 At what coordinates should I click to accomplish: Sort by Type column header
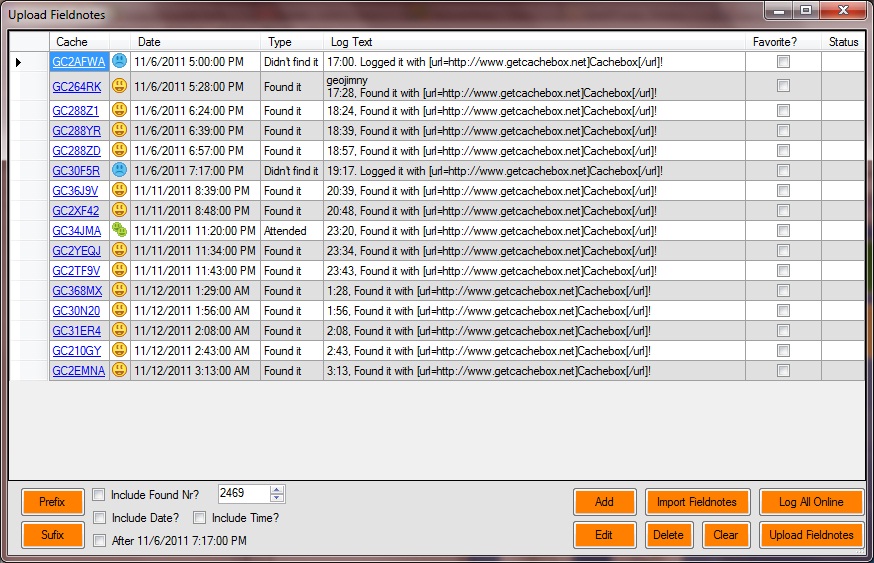pos(292,42)
